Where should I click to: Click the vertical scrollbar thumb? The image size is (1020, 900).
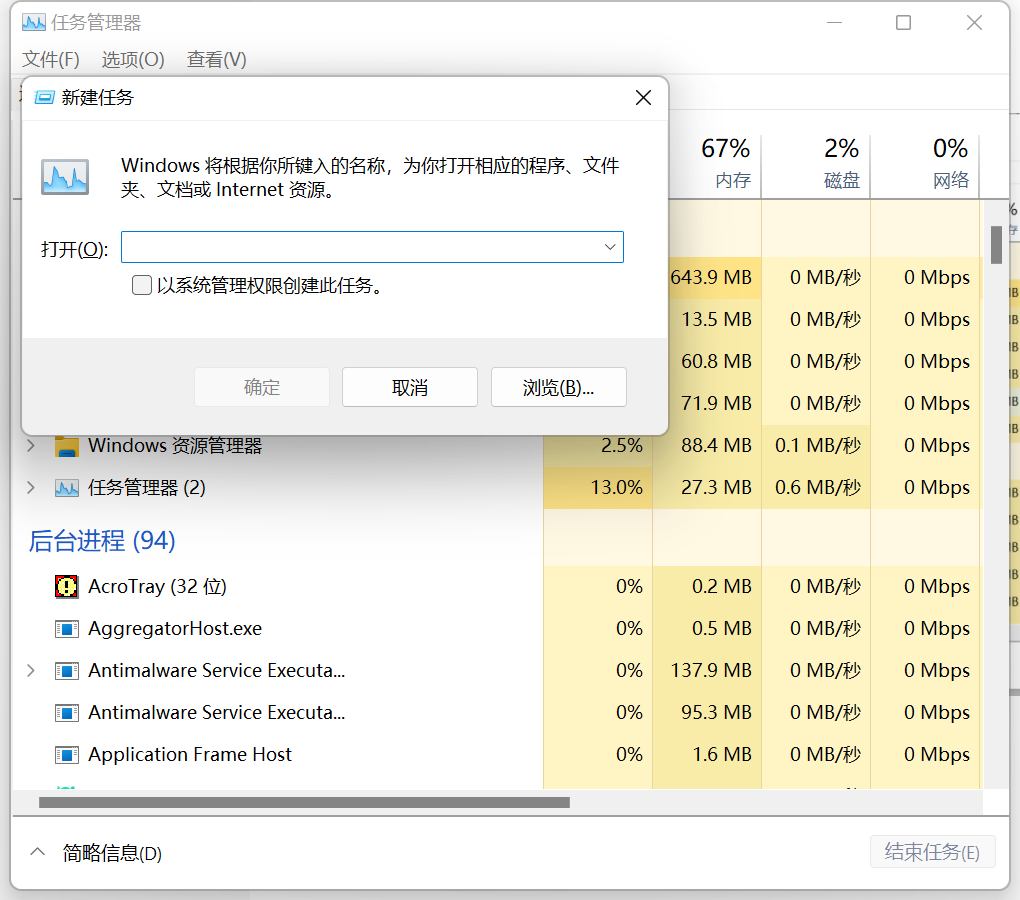(996, 245)
